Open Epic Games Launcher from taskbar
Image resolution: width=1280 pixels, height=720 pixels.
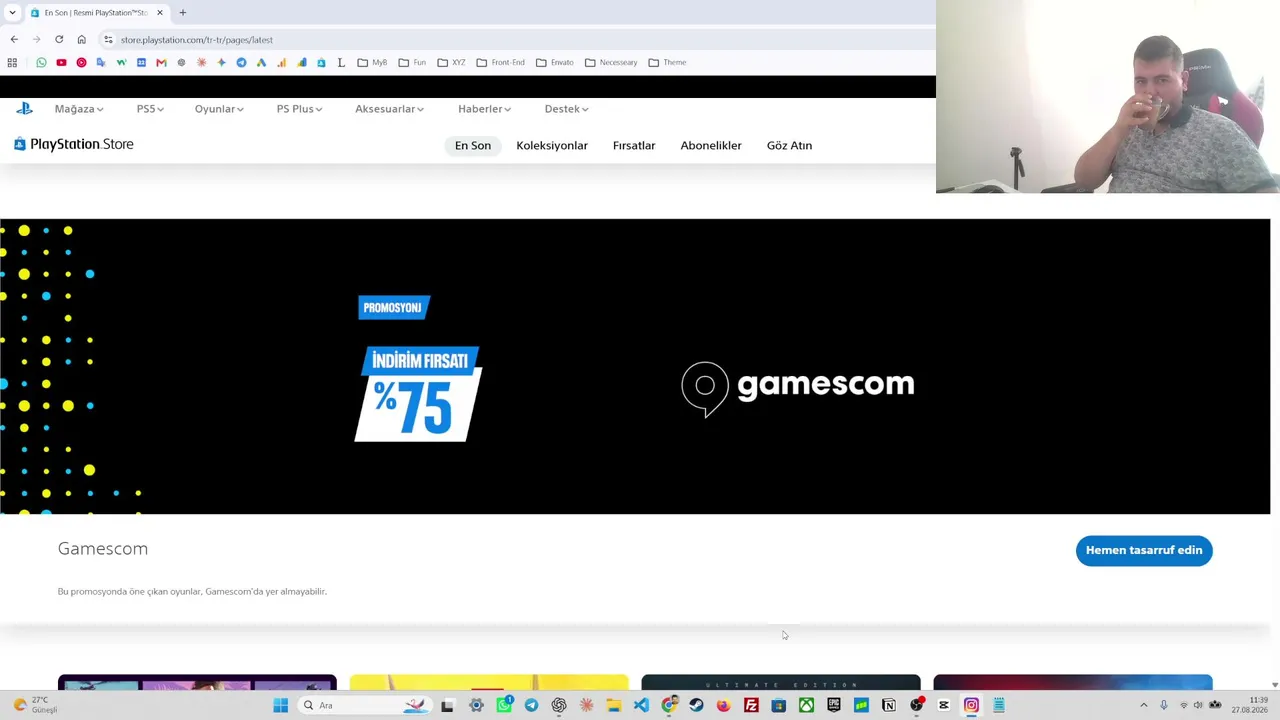[834, 706]
